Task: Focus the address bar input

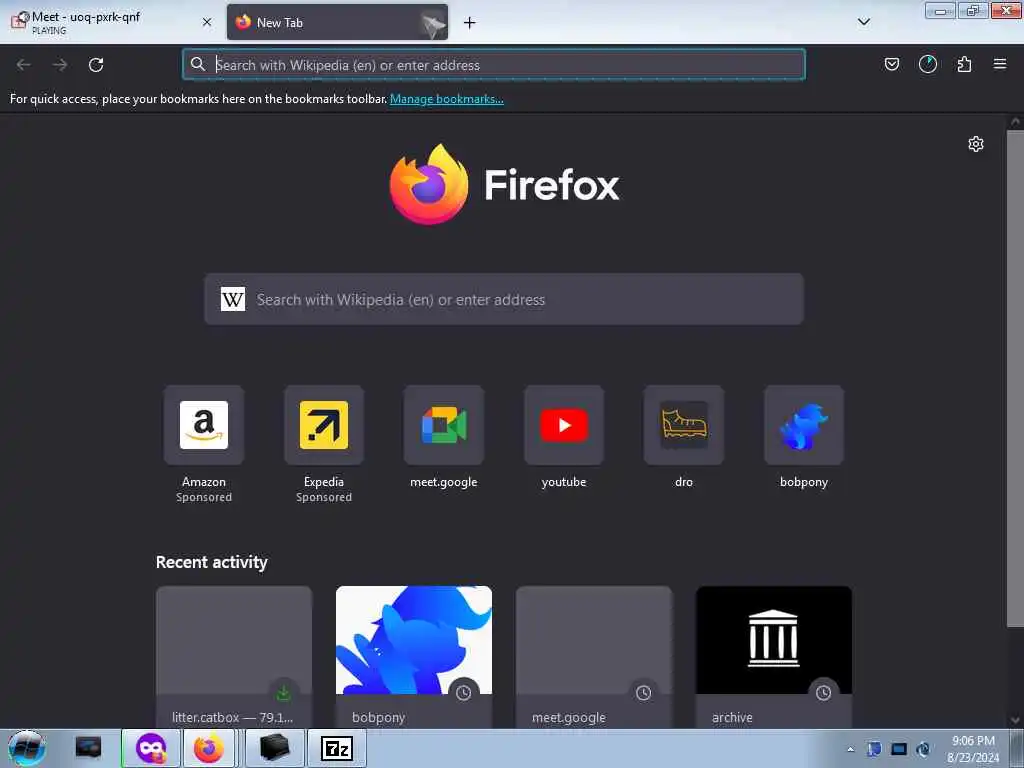Action: pyautogui.click(x=494, y=65)
